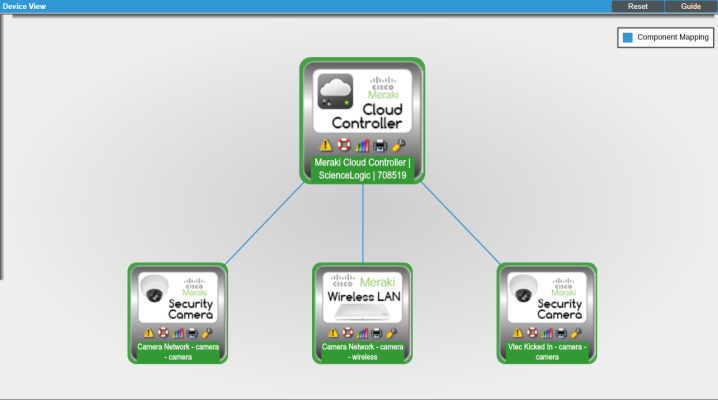The image size is (718, 400).
Task: Click label 'Vtec Kicked In - camera - camera'
Action: coord(547,352)
